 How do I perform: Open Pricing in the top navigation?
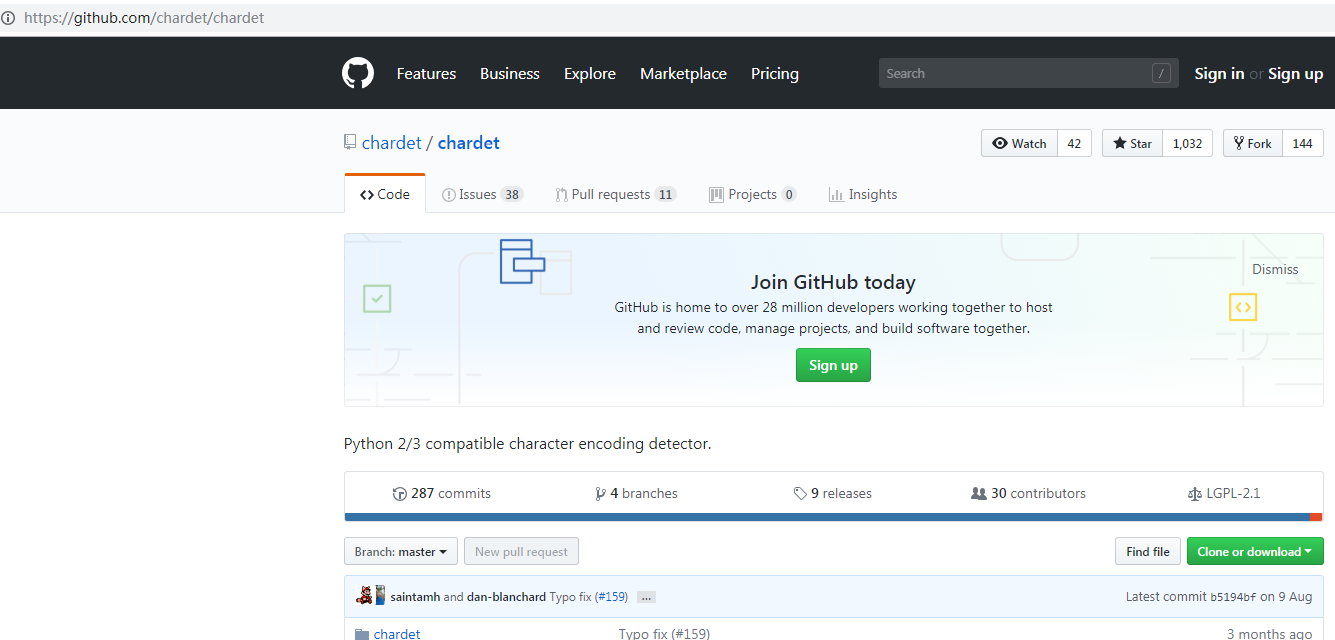coord(775,73)
